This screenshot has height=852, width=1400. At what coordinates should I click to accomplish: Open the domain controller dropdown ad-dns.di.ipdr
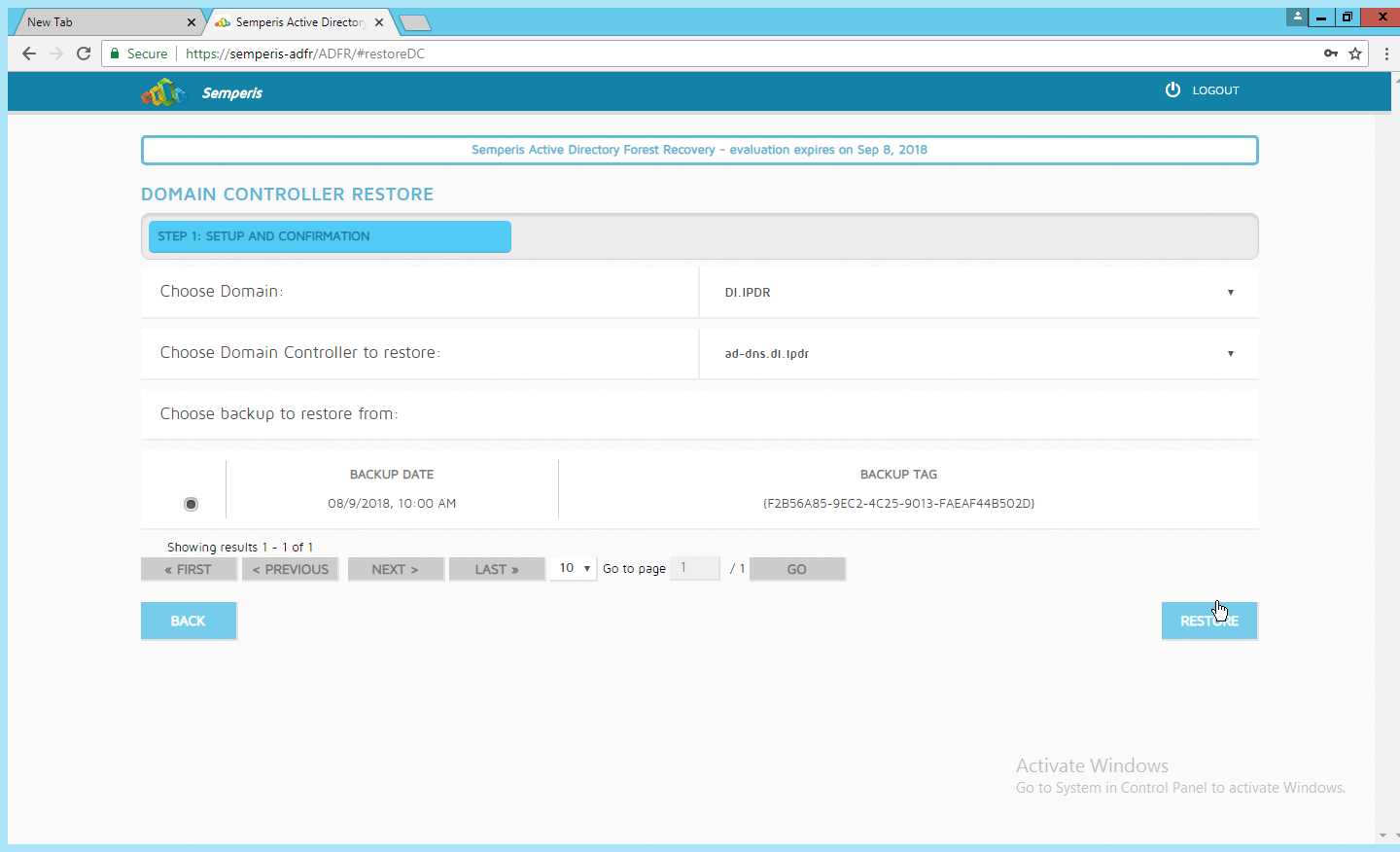point(978,353)
